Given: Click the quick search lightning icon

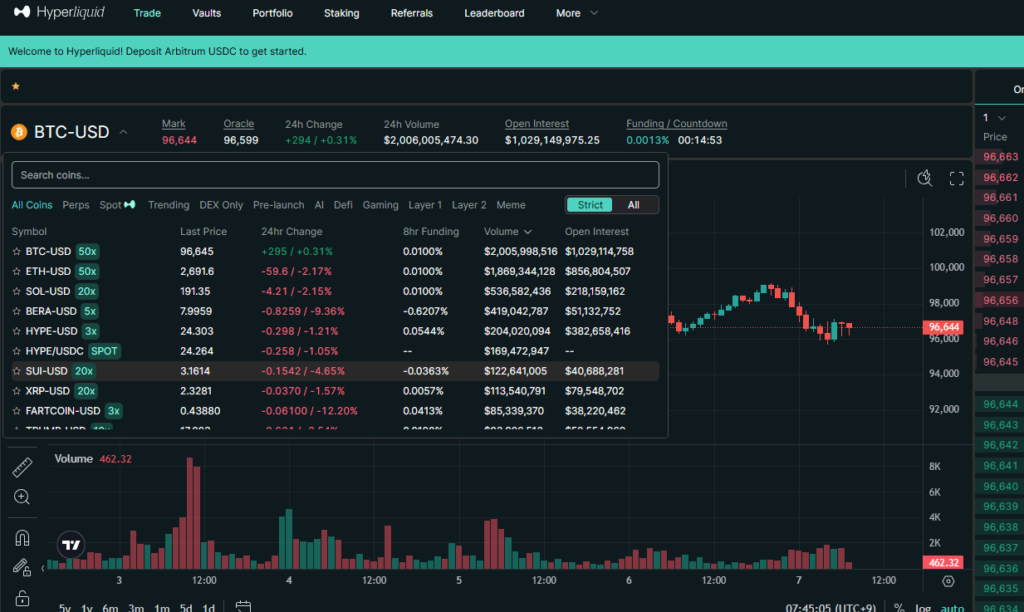Looking at the screenshot, I should pos(925,178).
